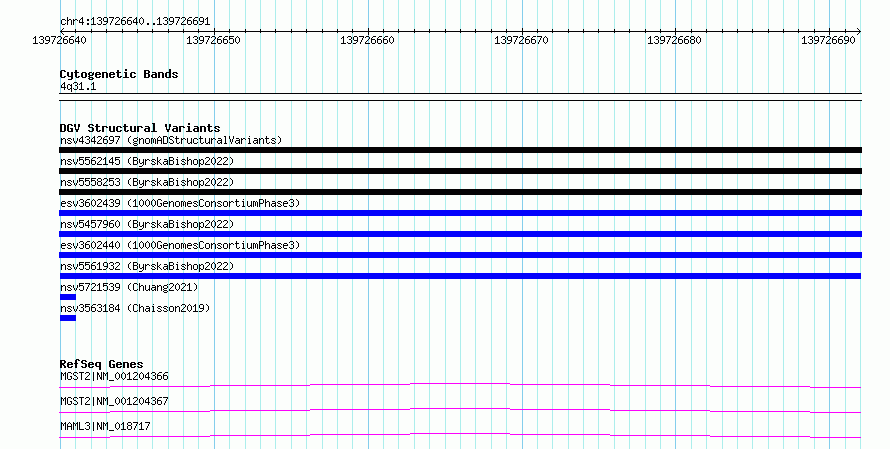Click ruler tick label 139726660
Viewport: 890px width, 449px height.
click(367, 40)
